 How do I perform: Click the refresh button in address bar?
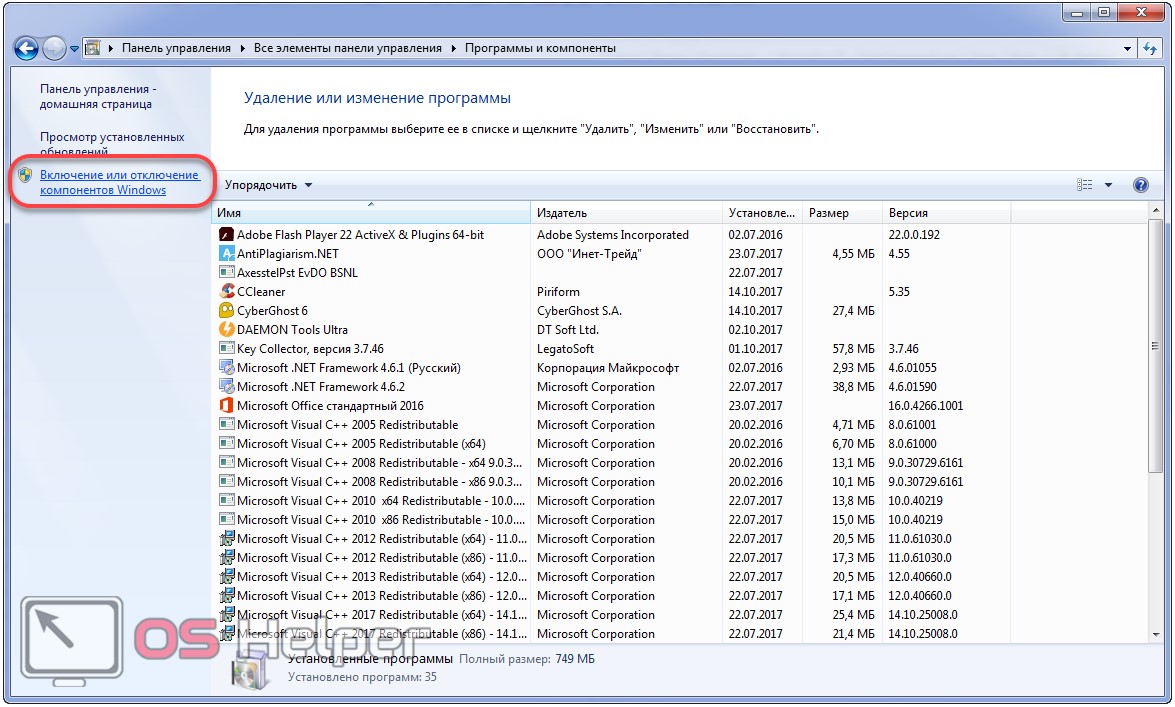(x=1150, y=48)
